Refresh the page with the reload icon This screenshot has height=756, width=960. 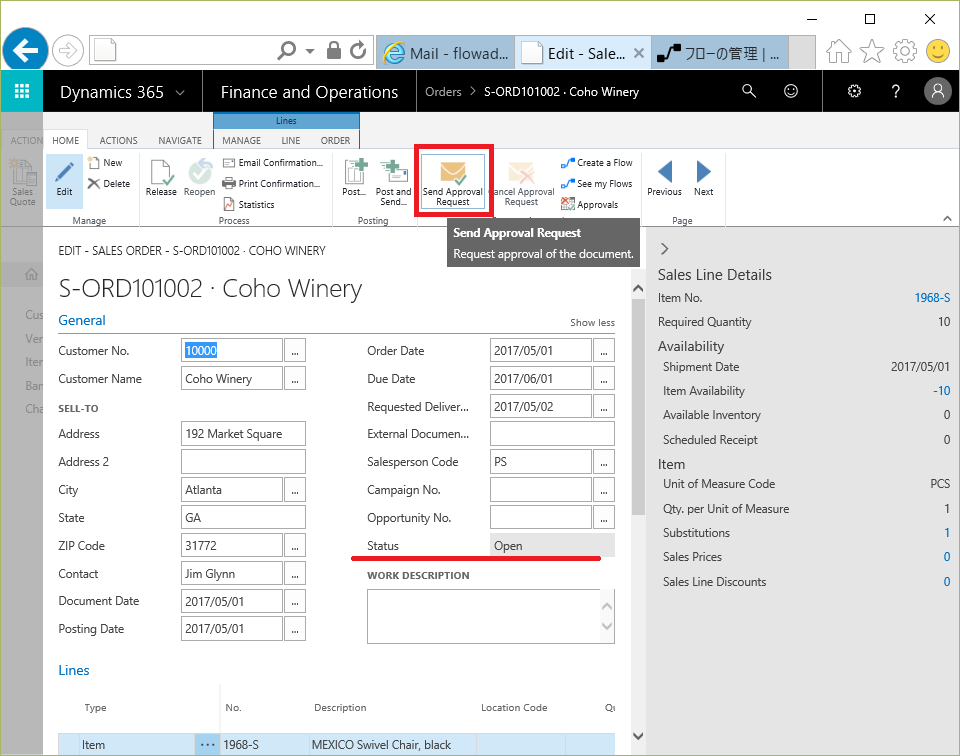point(358,50)
